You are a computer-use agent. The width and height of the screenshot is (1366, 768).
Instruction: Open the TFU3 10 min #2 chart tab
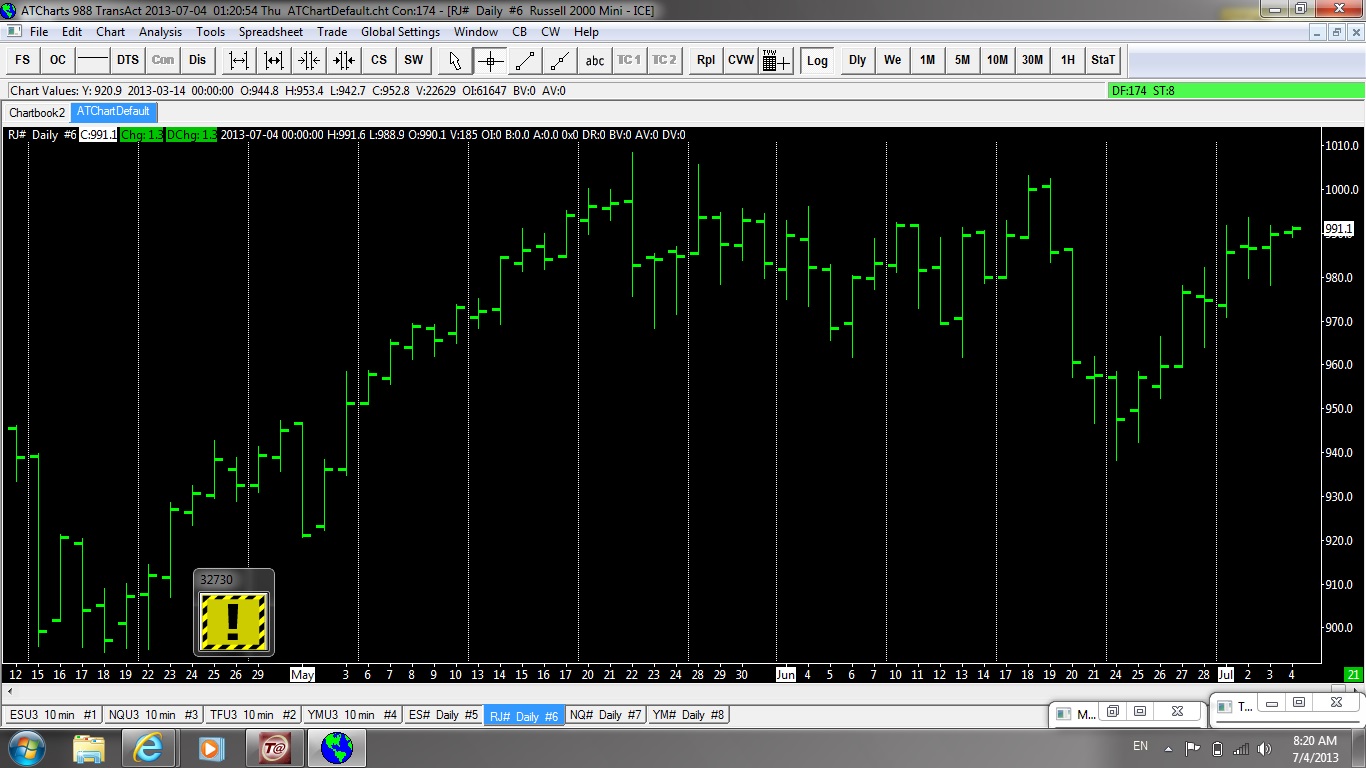pos(254,715)
